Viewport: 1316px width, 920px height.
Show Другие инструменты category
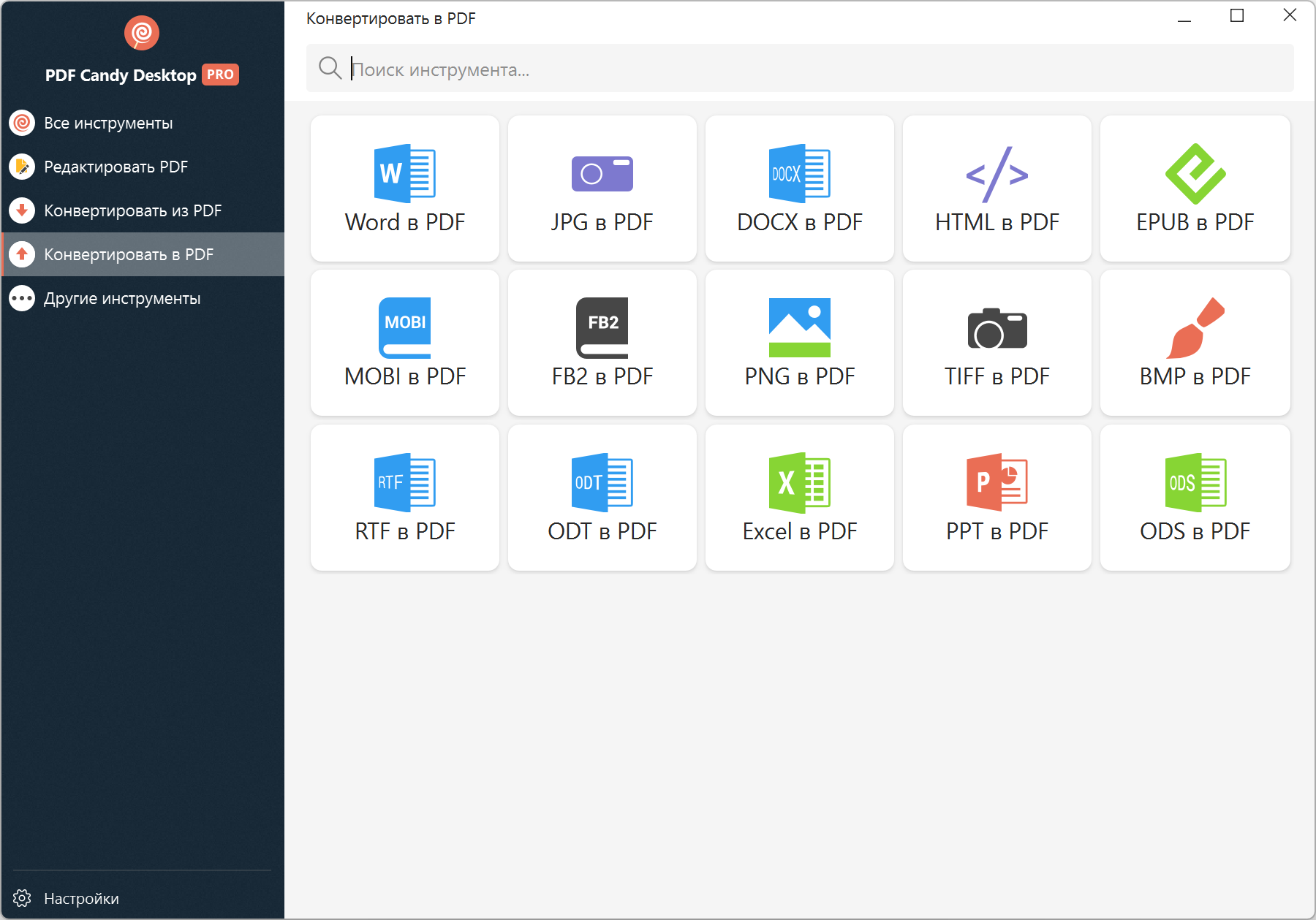121,298
